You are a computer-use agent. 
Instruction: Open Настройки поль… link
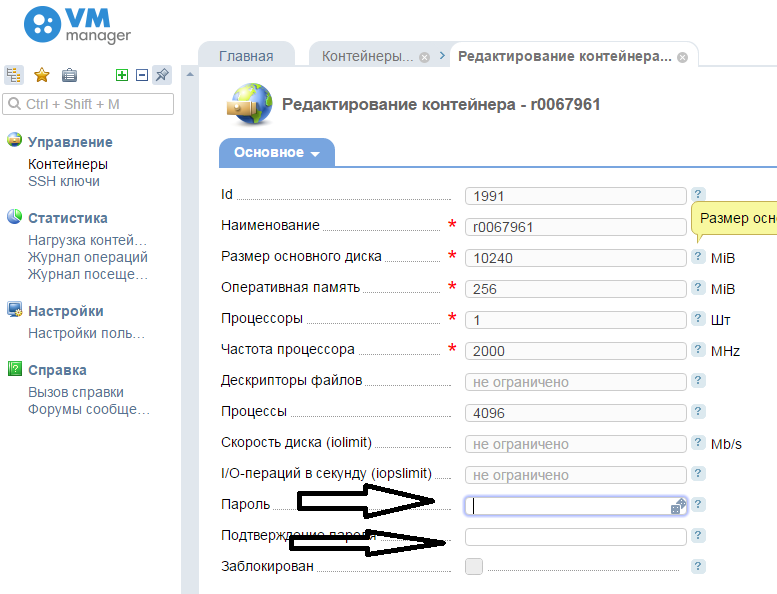click(x=87, y=333)
